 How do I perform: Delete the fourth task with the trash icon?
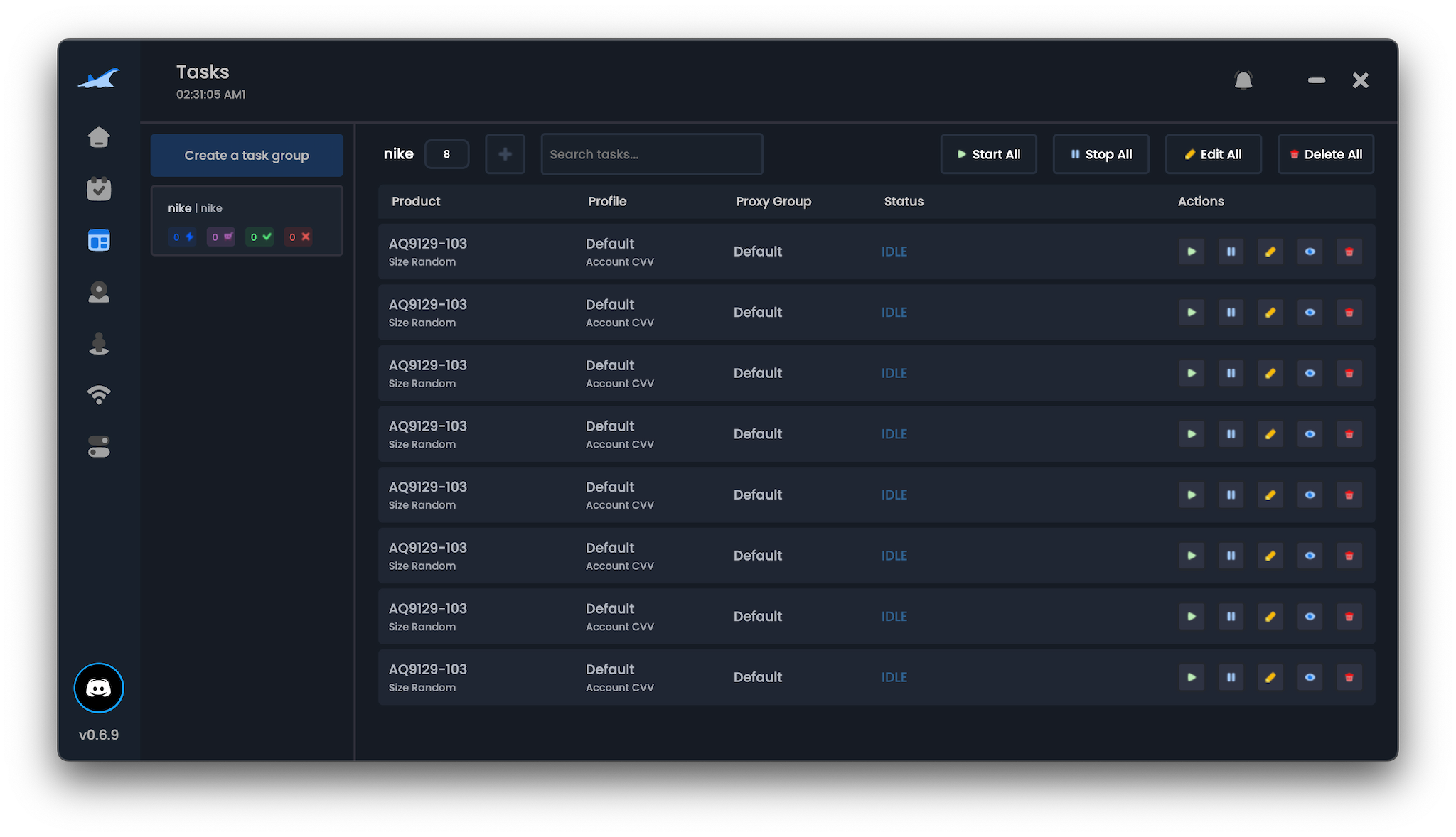click(1349, 434)
